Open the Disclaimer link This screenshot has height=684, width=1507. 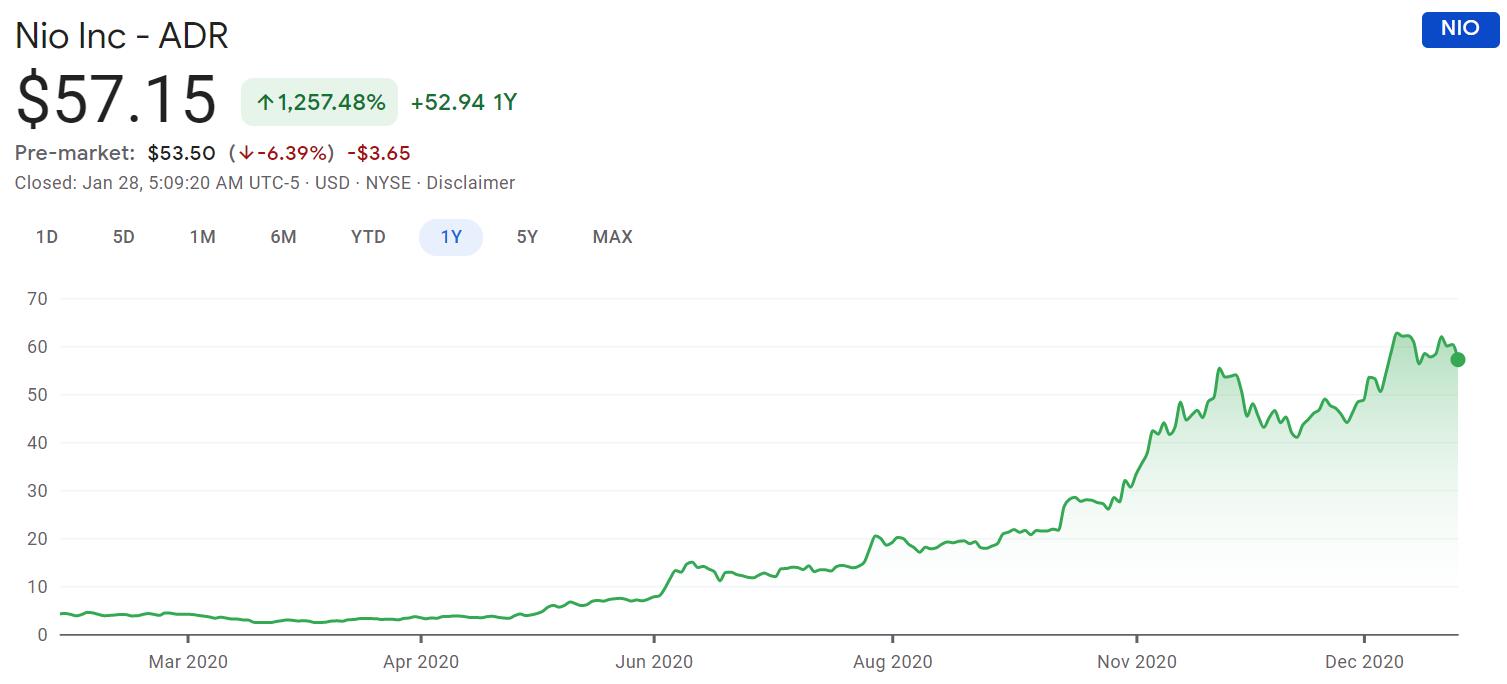pyautogui.click(x=471, y=183)
